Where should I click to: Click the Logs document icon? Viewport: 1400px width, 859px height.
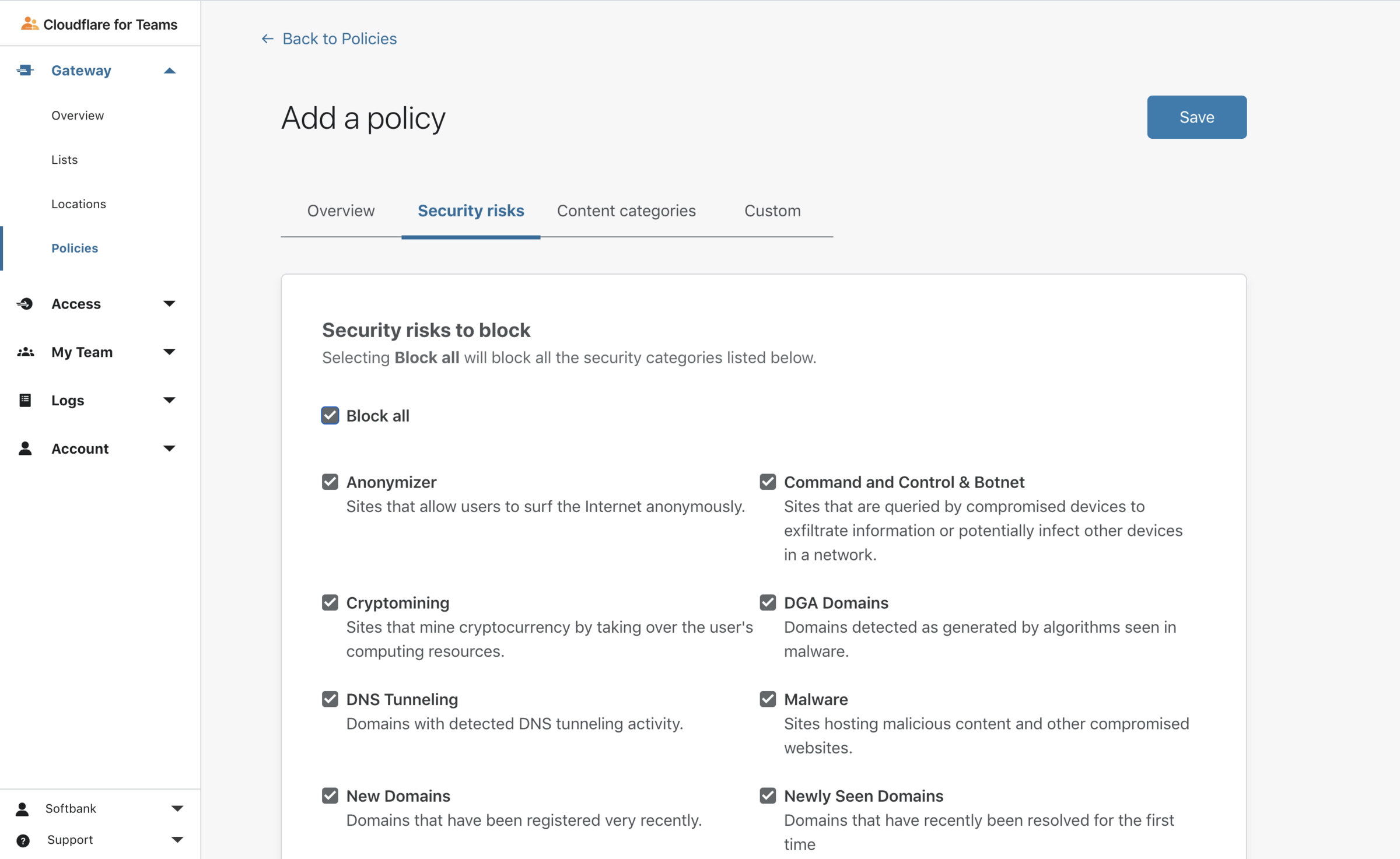[25, 400]
